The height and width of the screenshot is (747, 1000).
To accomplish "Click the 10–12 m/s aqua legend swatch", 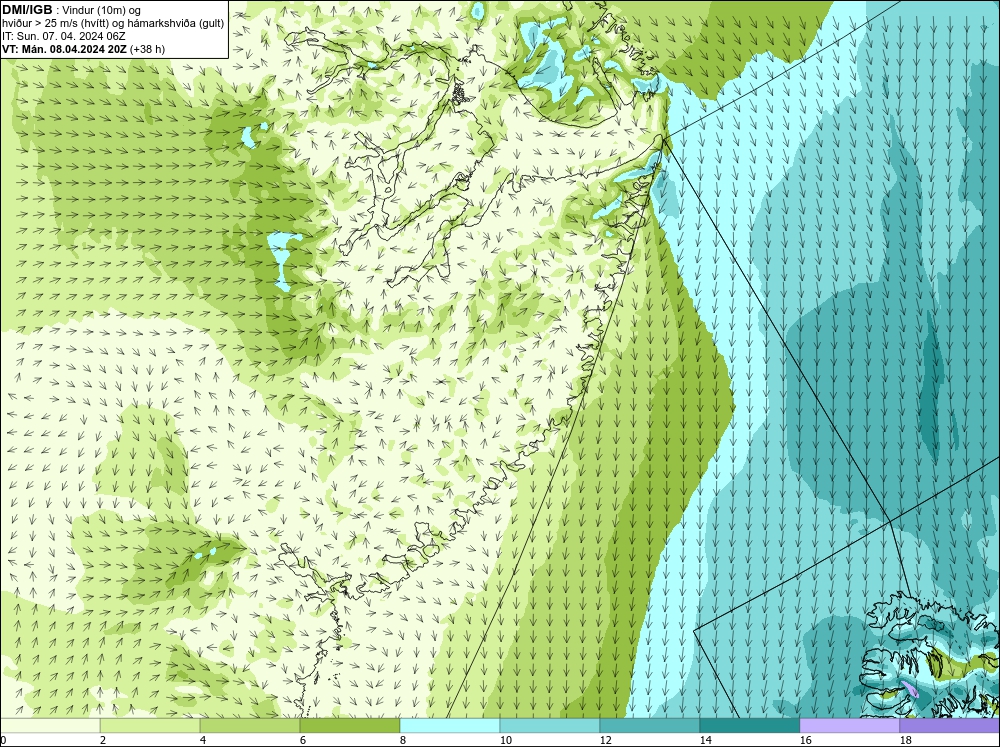I will (550, 725).
